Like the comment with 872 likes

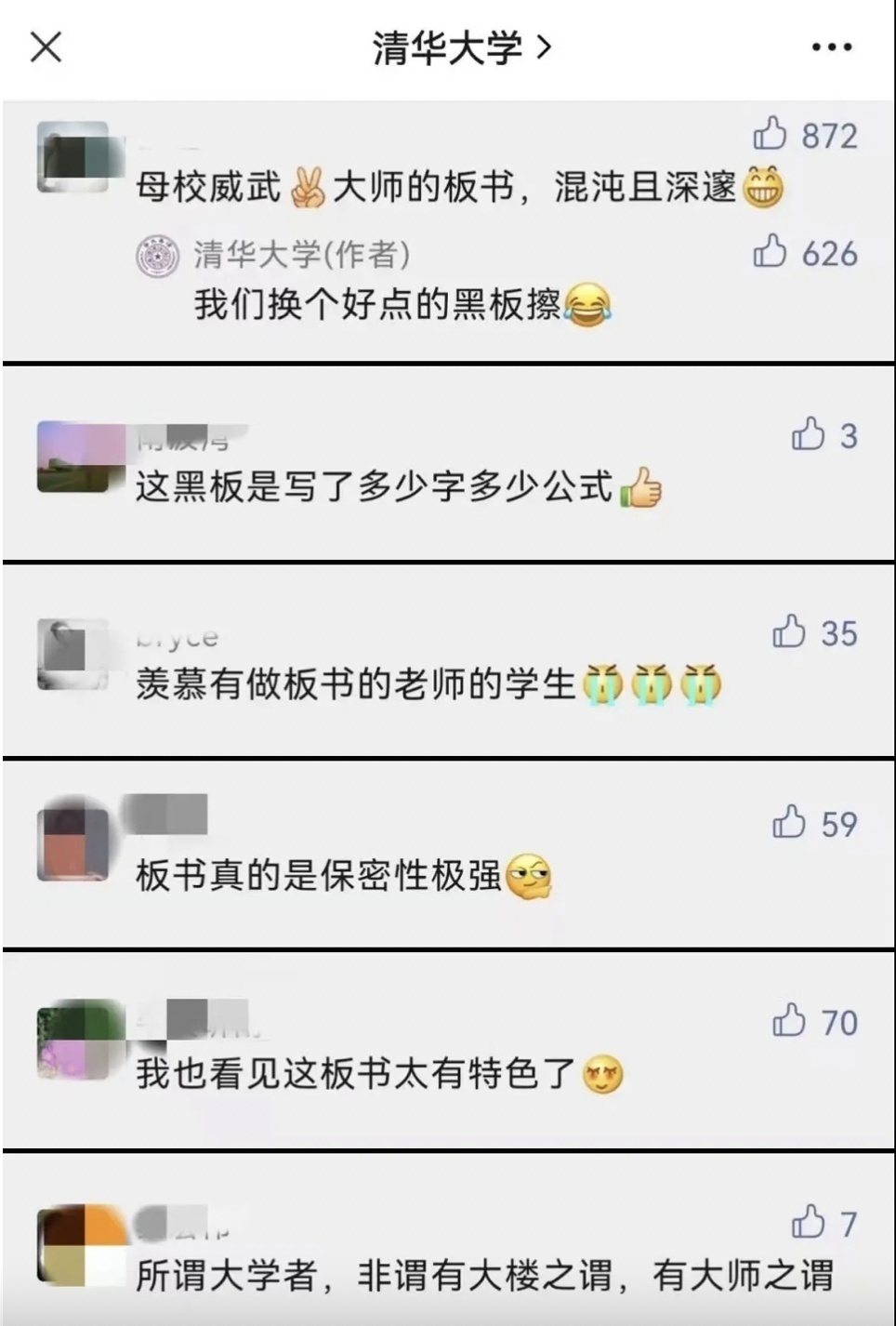tap(770, 135)
